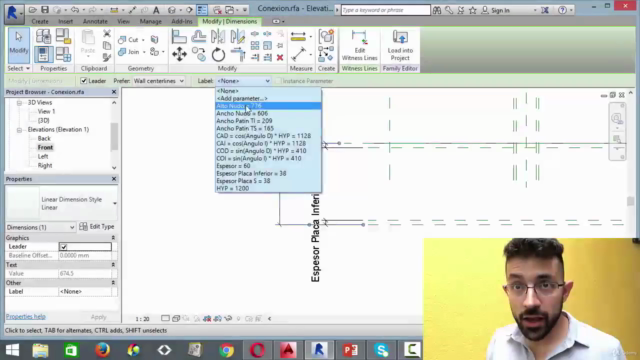Open the Select panel dropdown

point(18,68)
